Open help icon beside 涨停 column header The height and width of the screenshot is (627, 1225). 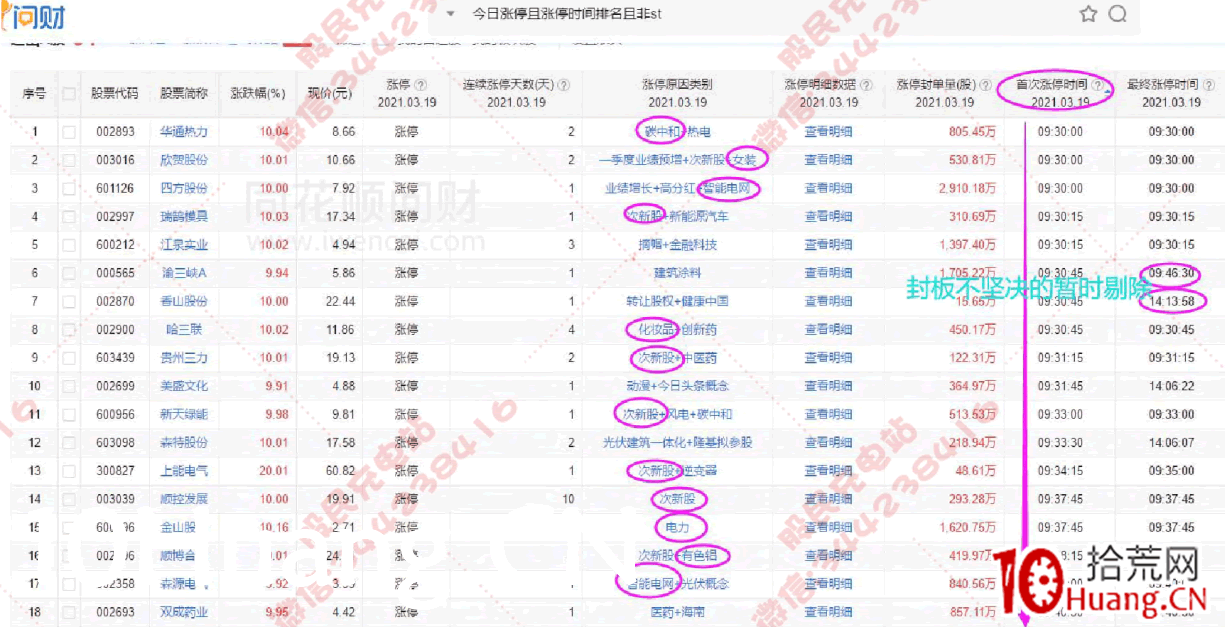pyautogui.click(x=421, y=86)
